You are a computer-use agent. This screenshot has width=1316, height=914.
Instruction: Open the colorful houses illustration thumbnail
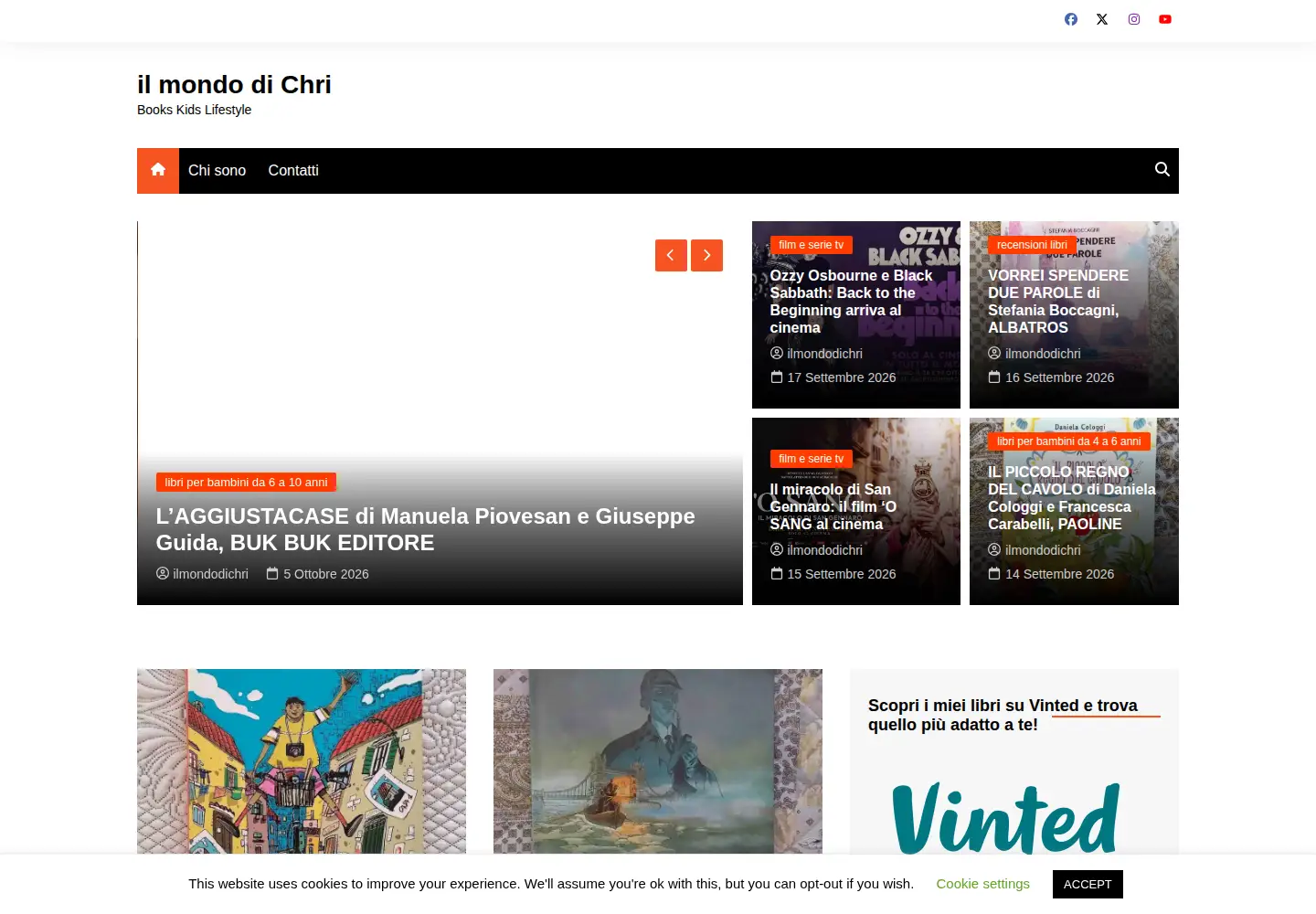(302, 761)
